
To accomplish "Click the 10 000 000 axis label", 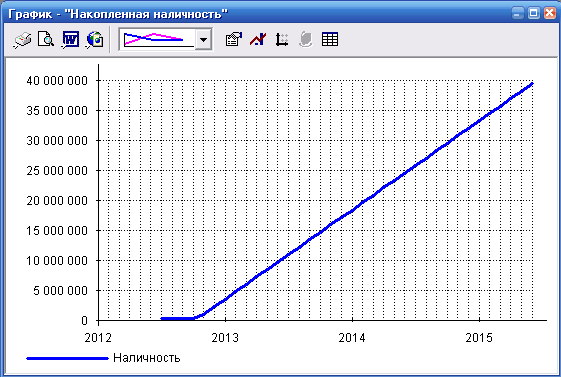I will 57,261.
